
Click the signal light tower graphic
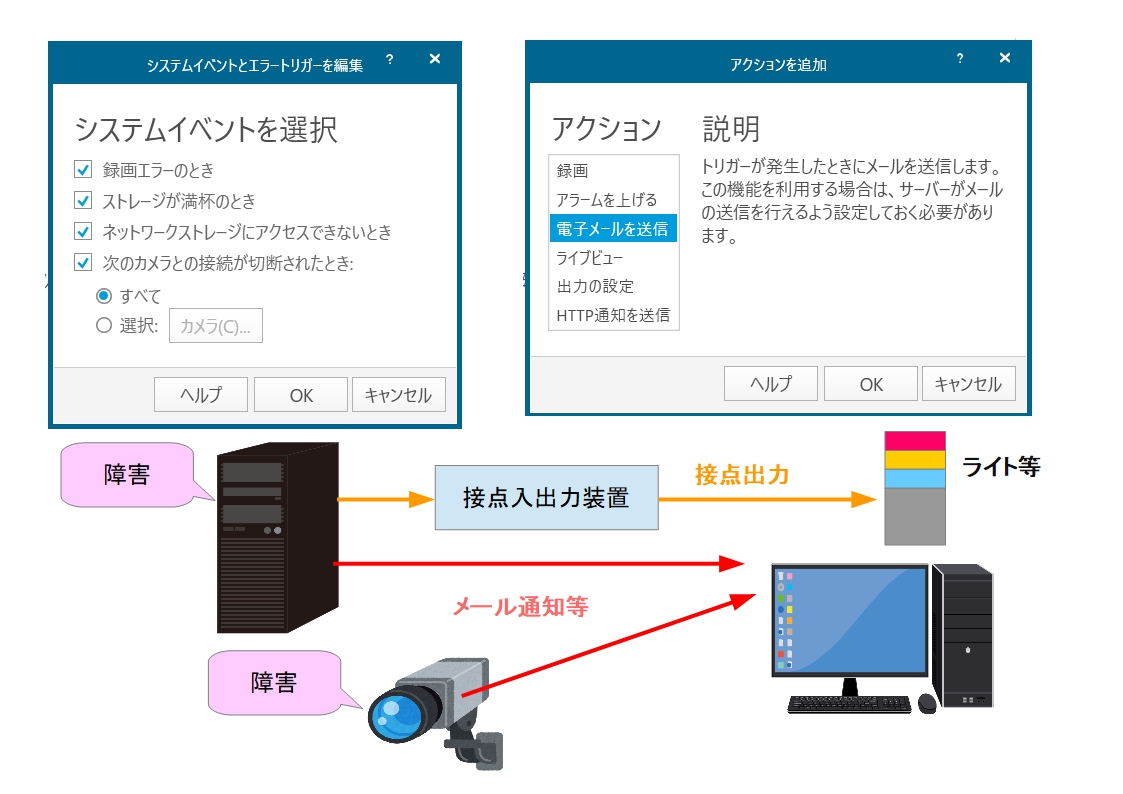(915, 488)
